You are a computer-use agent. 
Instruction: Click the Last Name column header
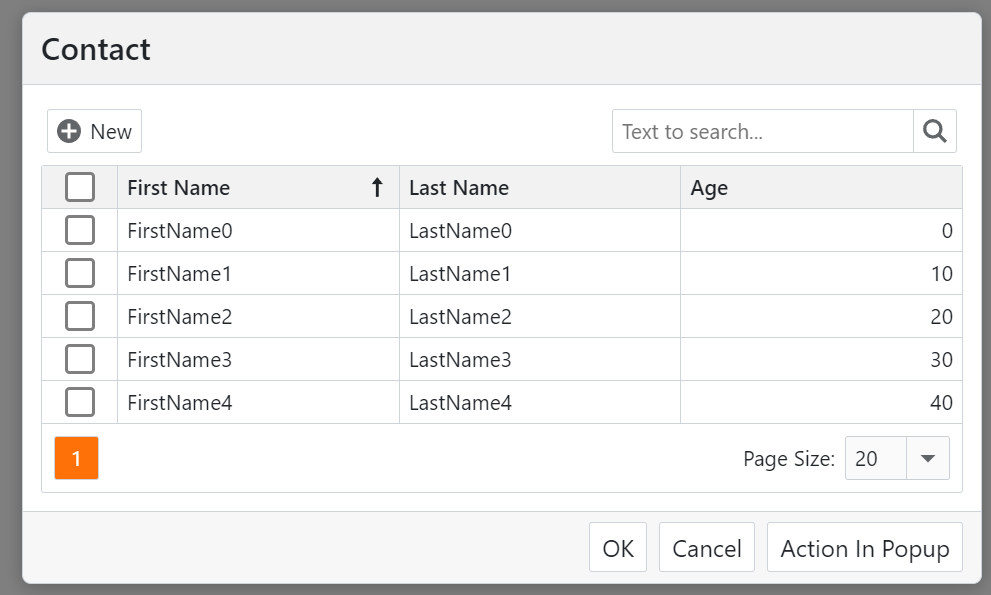[x=458, y=187]
